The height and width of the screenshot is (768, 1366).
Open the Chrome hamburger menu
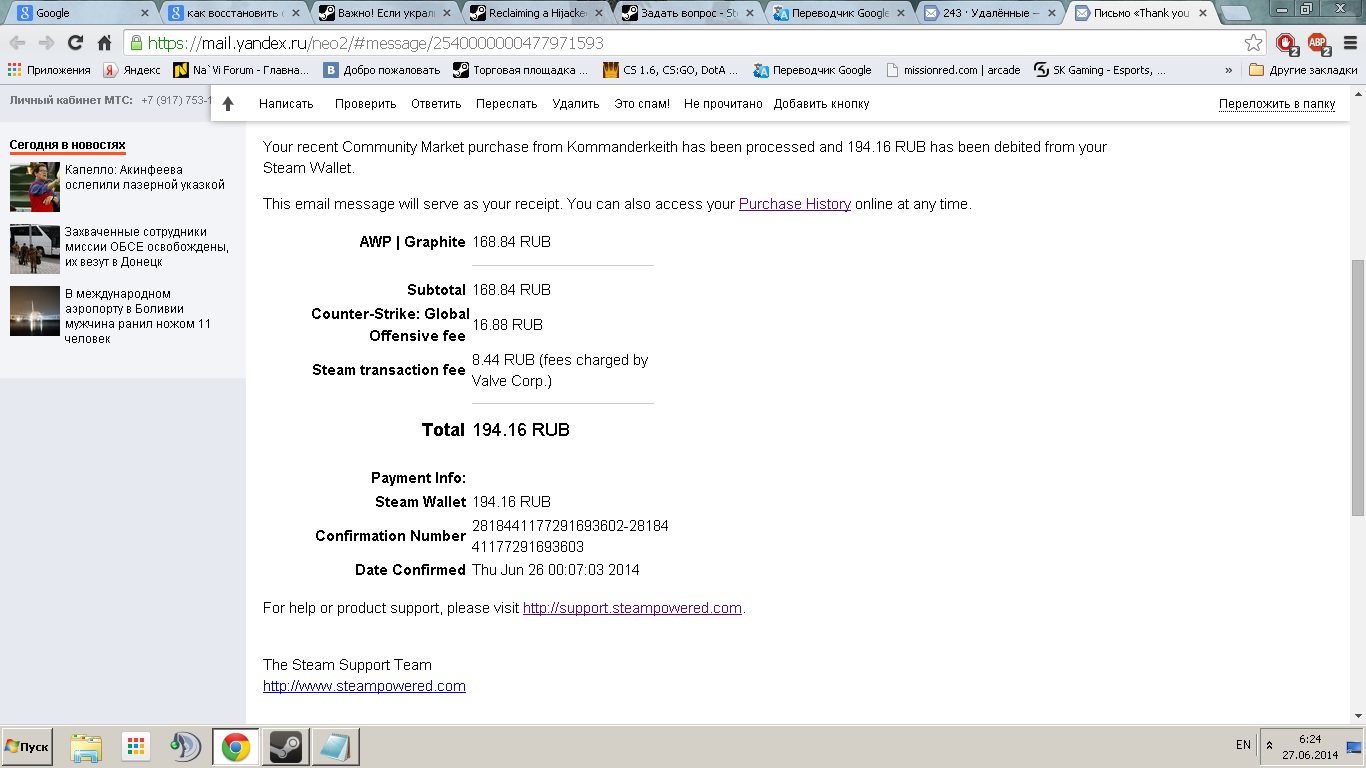[1350, 43]
